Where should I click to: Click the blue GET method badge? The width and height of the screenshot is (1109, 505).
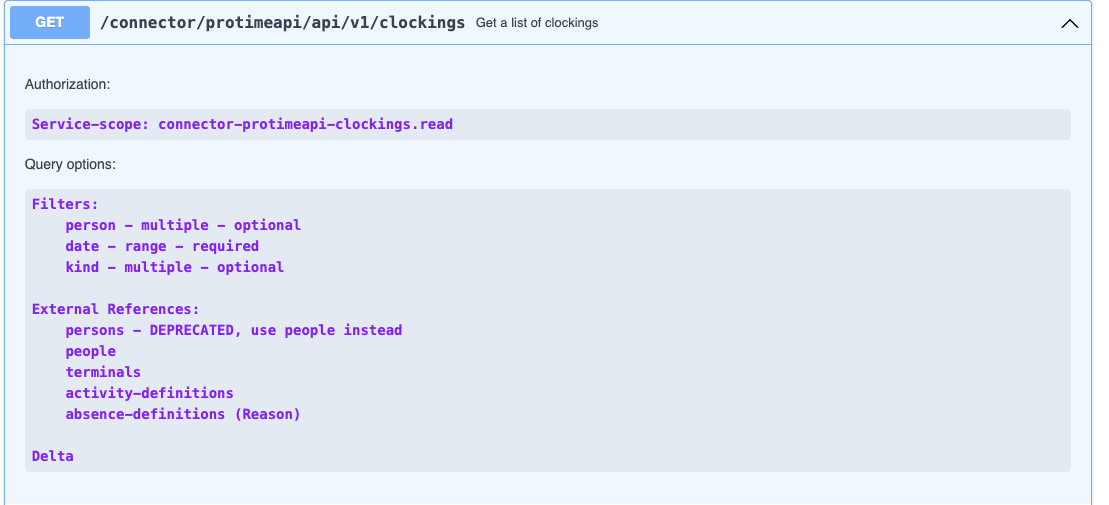tap(50, 23)
